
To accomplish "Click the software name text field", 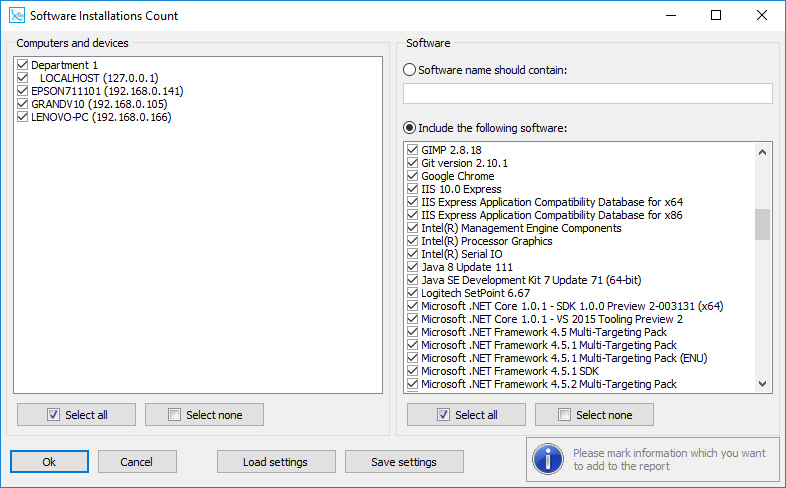I will pos(587,94).
